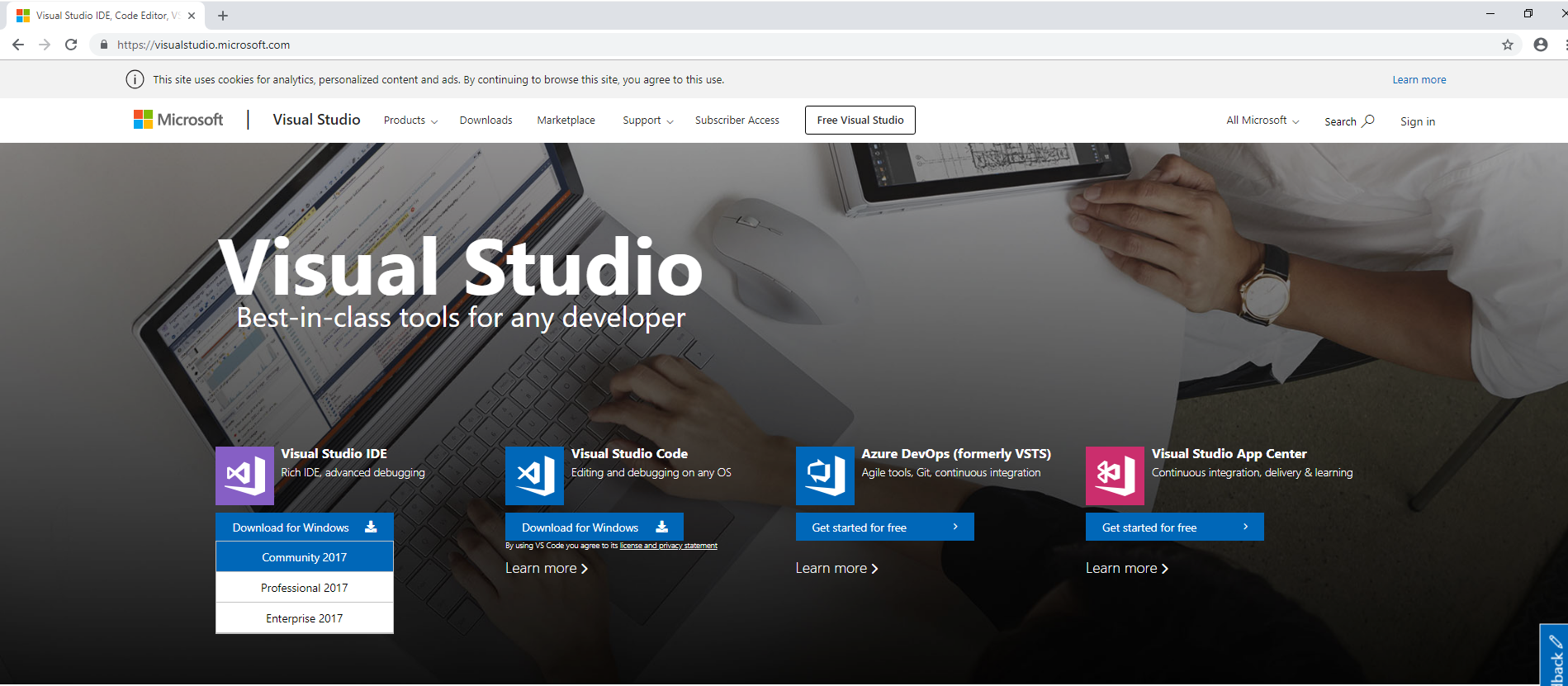Click the browser forward arrow
The image size is (1568, 686).
[x=45, y=45]
